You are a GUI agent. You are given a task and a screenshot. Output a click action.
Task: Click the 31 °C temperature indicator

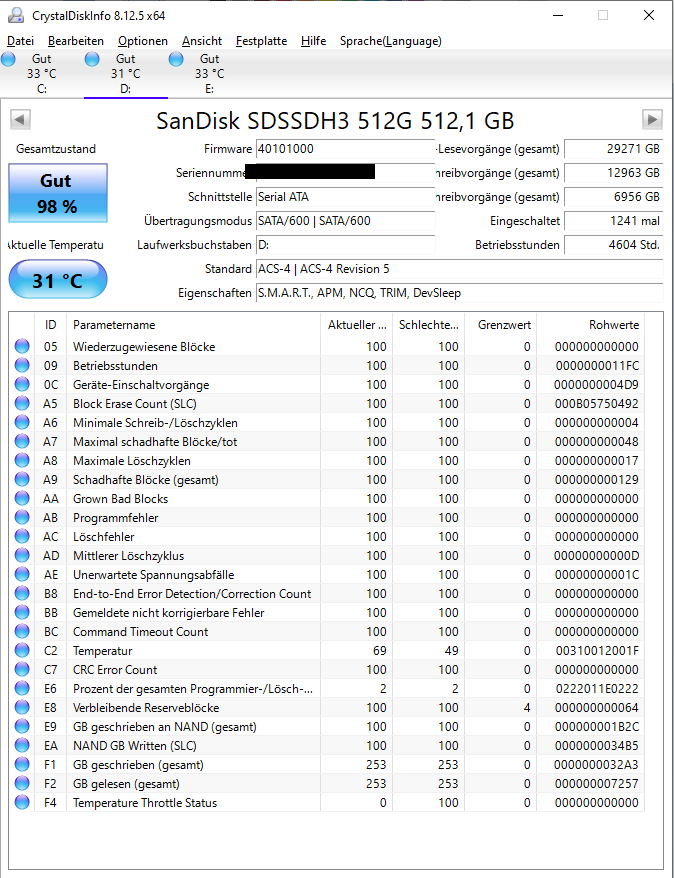[x=58, y=279]
